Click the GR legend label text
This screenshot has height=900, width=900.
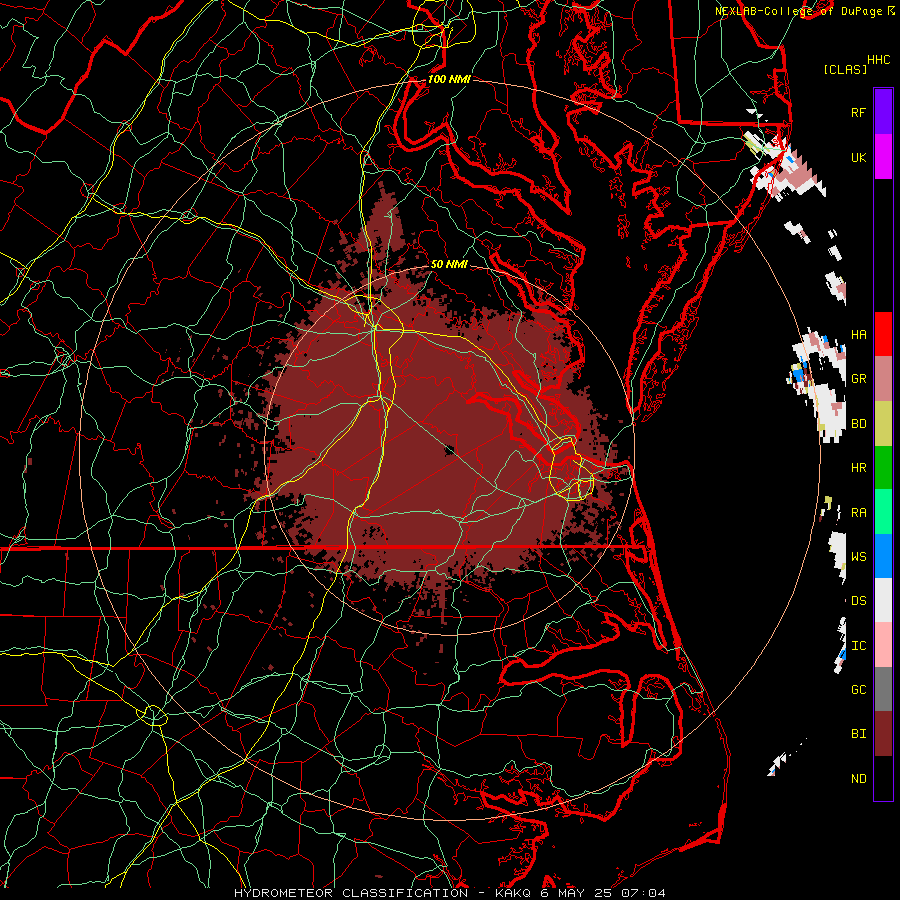point(858,379)
